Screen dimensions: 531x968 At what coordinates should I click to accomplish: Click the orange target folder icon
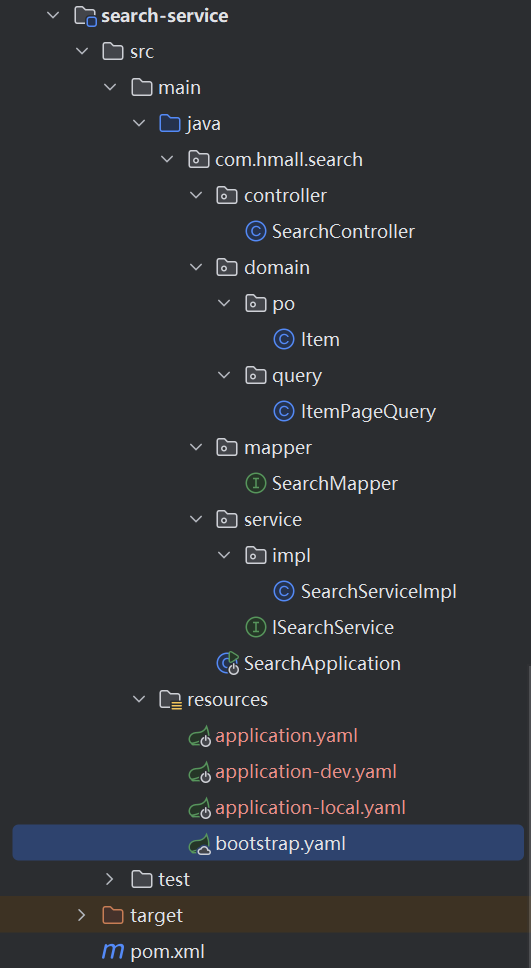tap(113, 914)
